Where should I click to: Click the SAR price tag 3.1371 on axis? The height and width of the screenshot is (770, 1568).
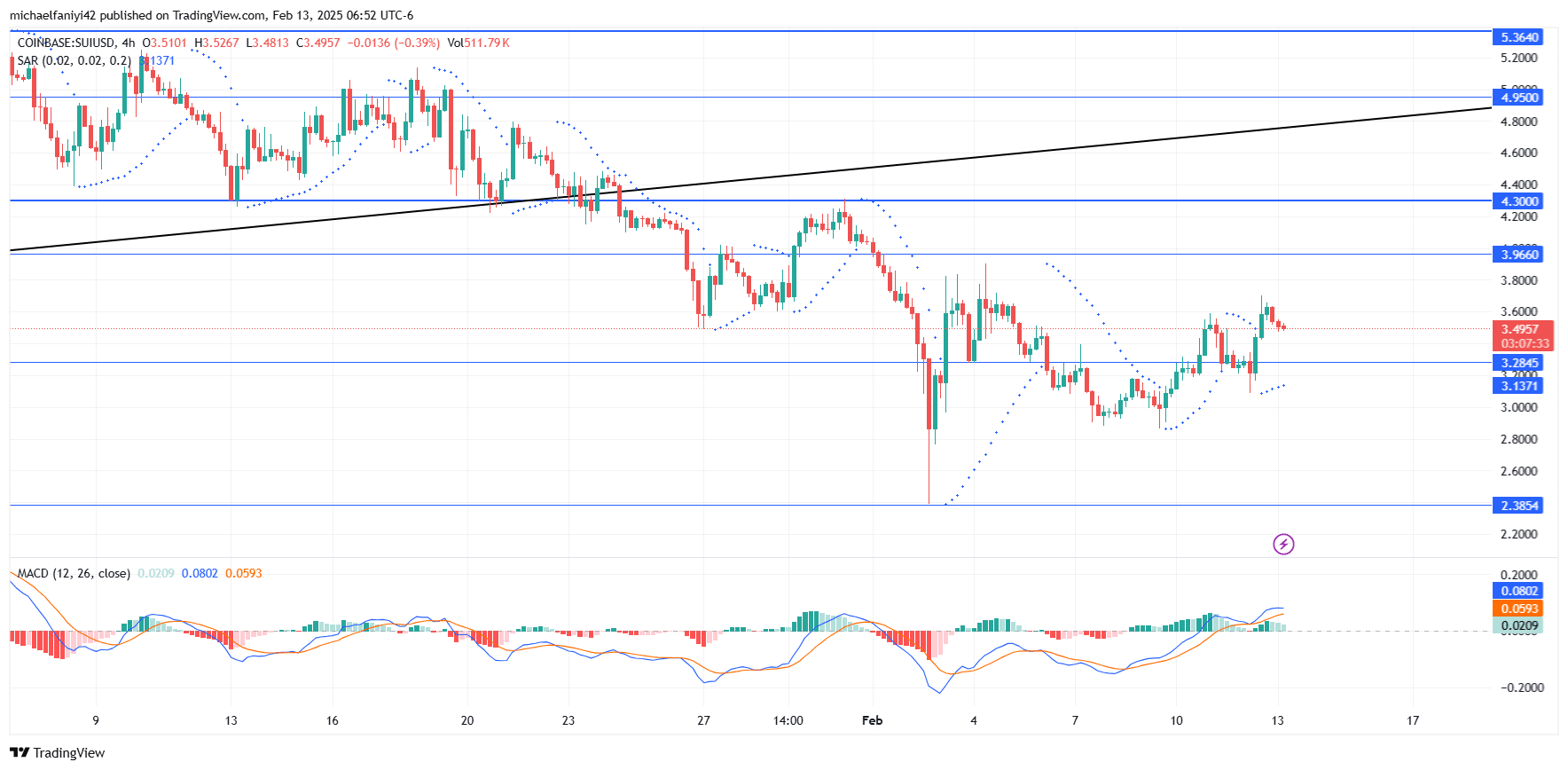click(1518, 386)
